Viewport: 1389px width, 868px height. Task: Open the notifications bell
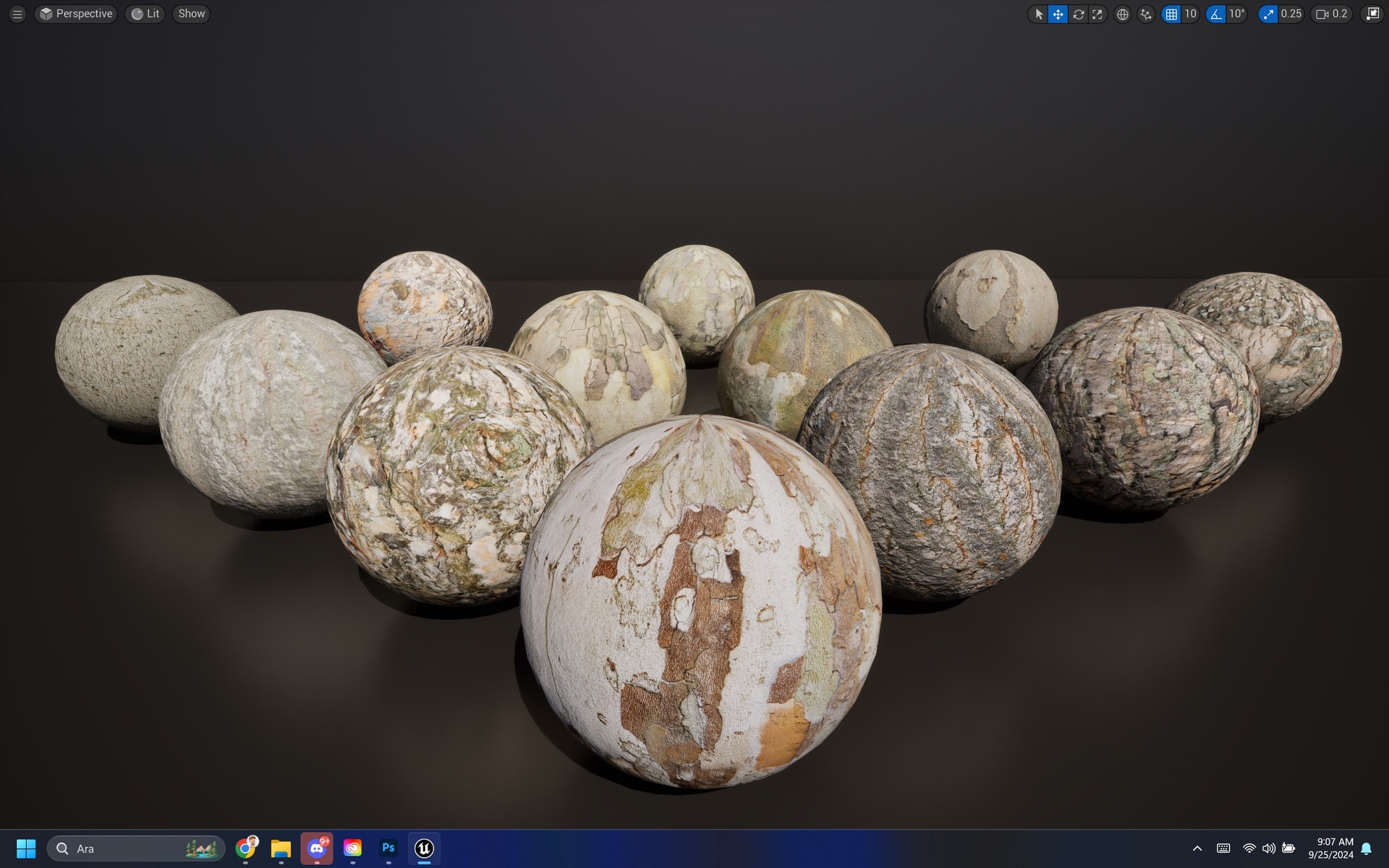coord(1367,848)
